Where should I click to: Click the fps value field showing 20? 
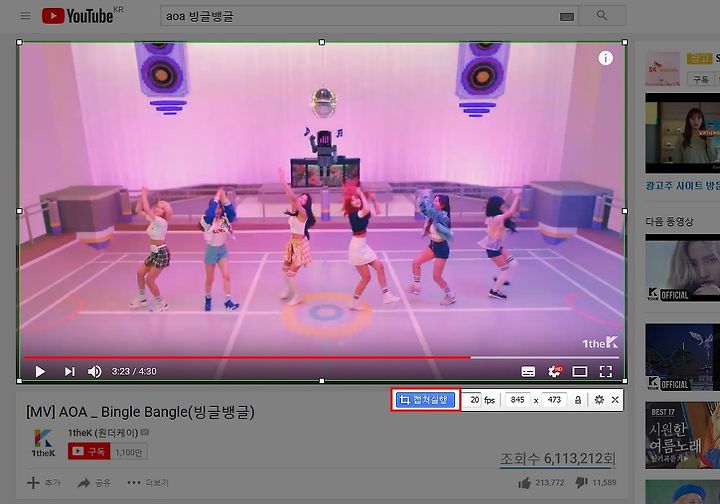473,400
